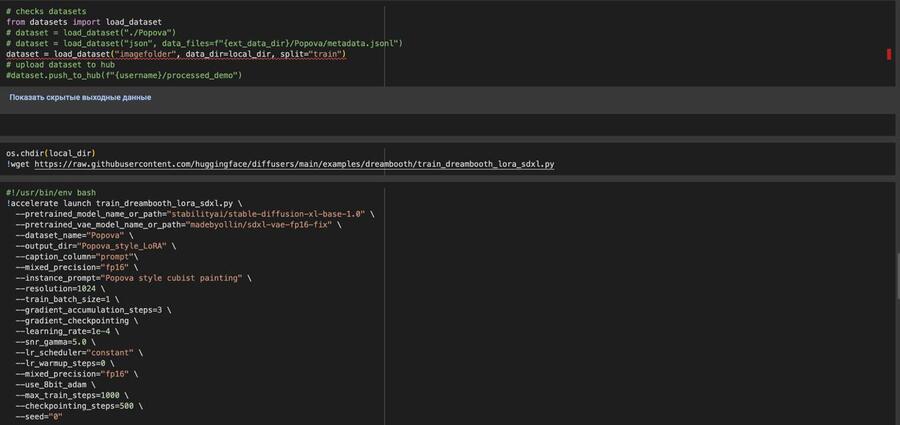900x425 pixels.
Task: Click the --max_train_steps=1000 argument line
Action: pos(73,395)
